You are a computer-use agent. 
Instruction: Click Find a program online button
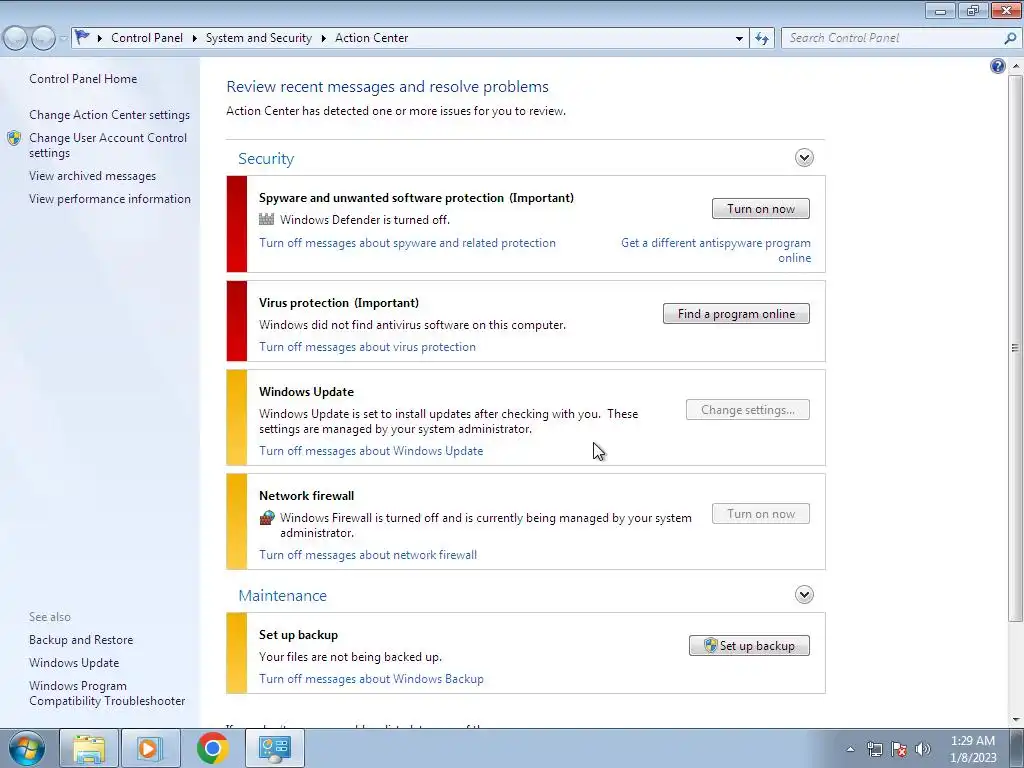tap(736, 313)
